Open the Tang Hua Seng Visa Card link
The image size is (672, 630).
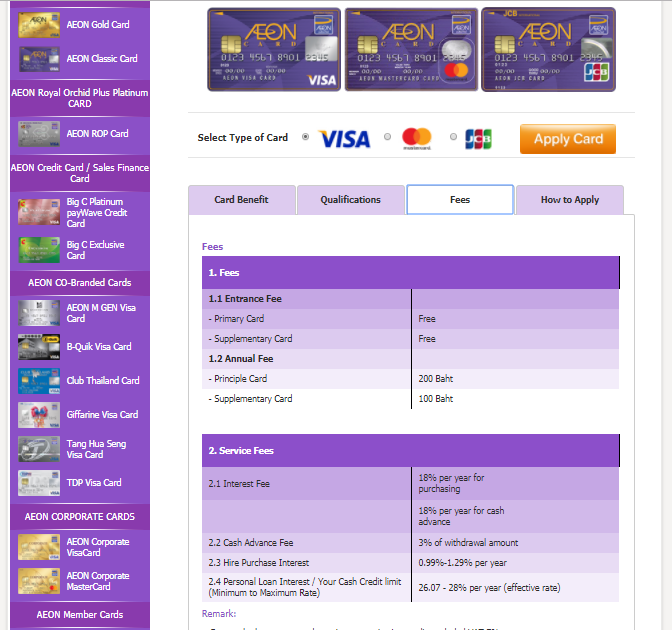point(96,449)
